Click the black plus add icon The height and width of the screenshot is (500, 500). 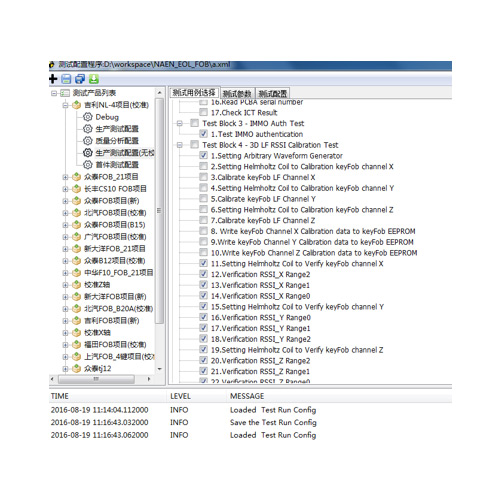[x=53, y=79]
